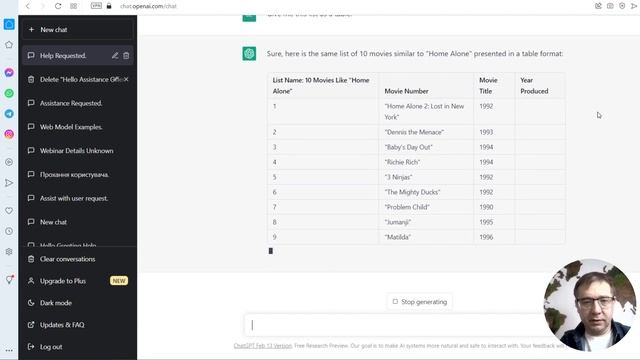Open the Assistance Requested conversation
The image size is (640, 360).
click(78, 103)
